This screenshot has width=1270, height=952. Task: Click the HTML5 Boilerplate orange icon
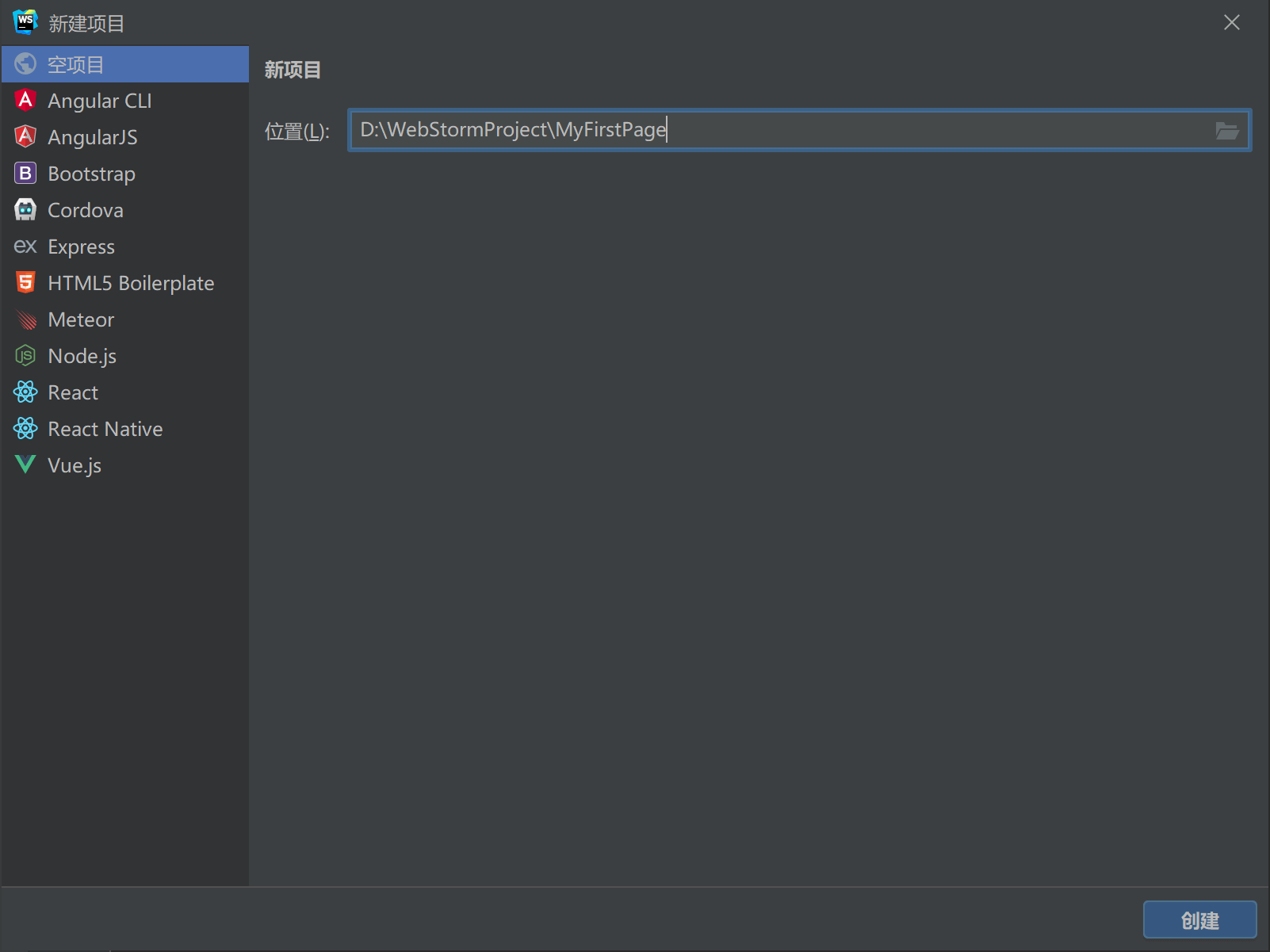tap(25, 282)
